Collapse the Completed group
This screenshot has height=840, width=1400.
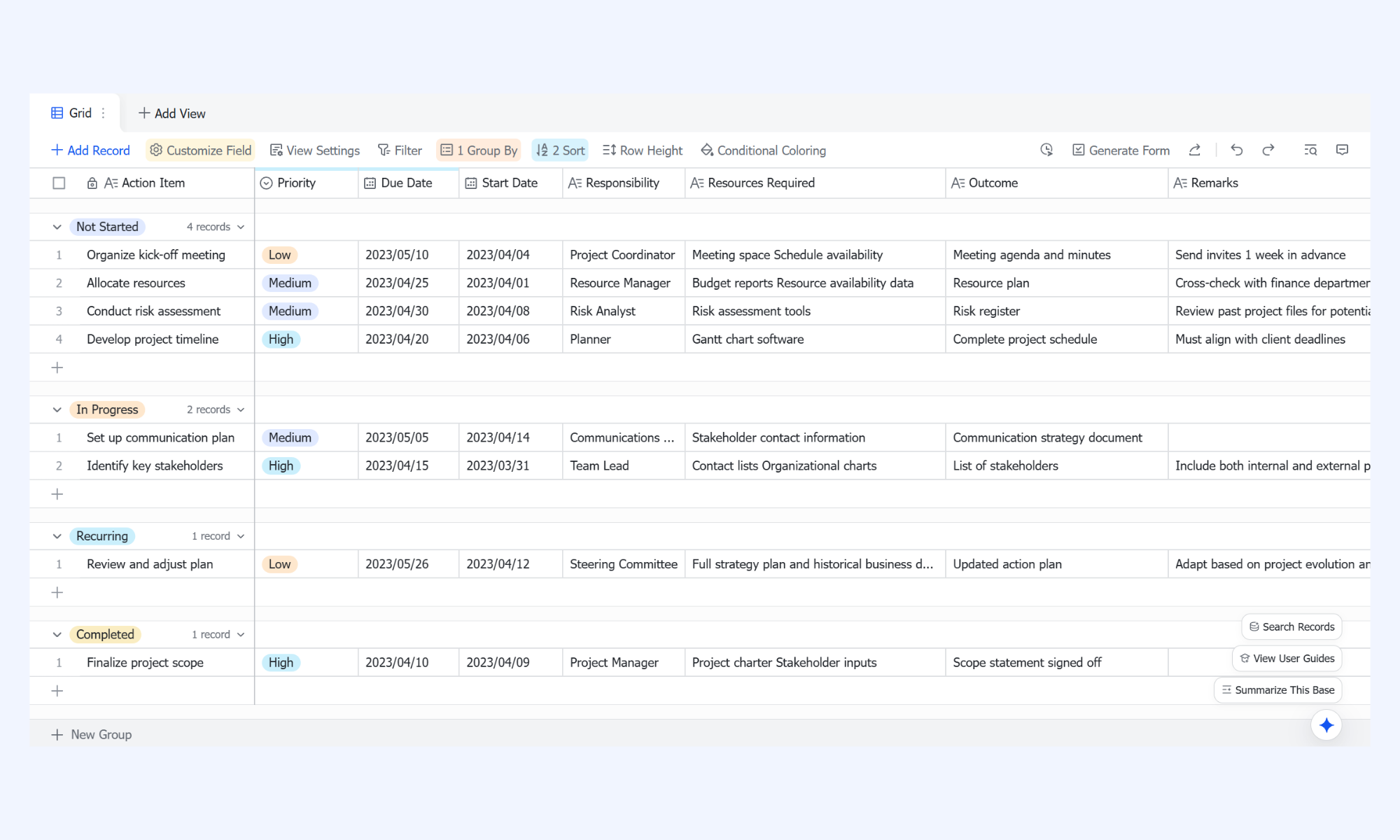point(57,635)
